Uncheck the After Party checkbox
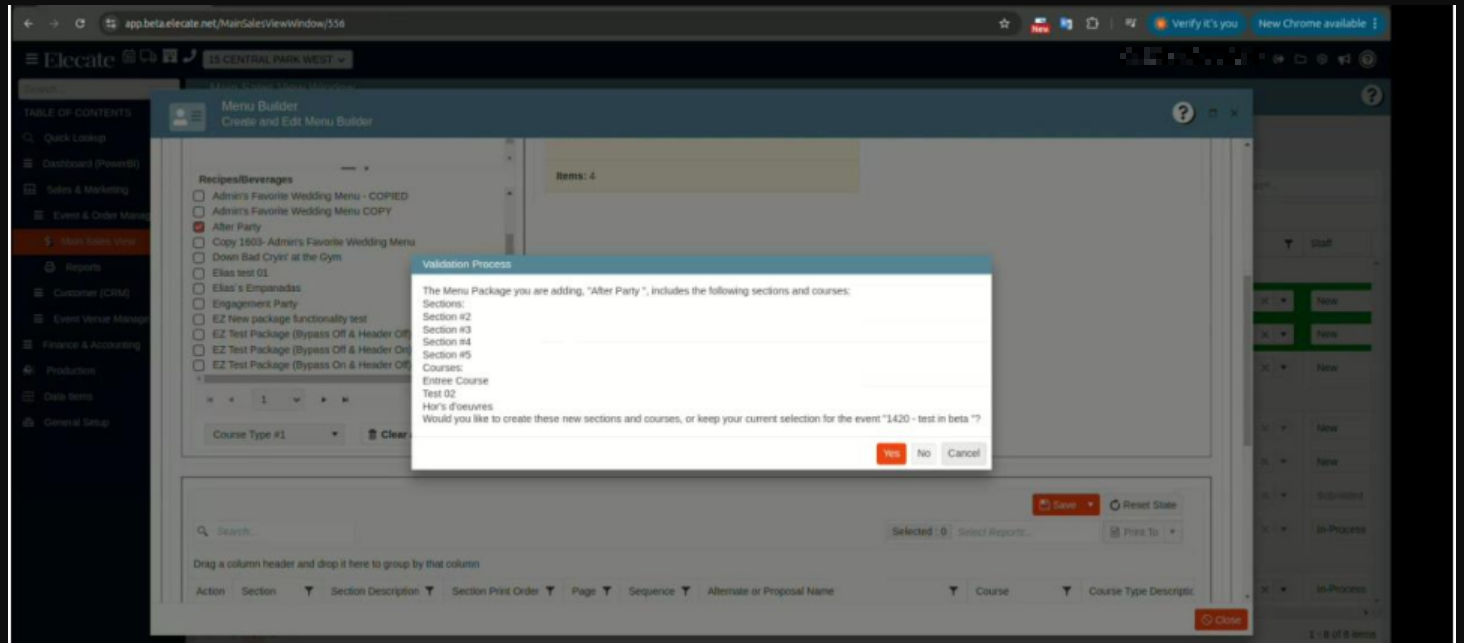This screenshot has width=1464, height=643. click(x=199, y=227)
